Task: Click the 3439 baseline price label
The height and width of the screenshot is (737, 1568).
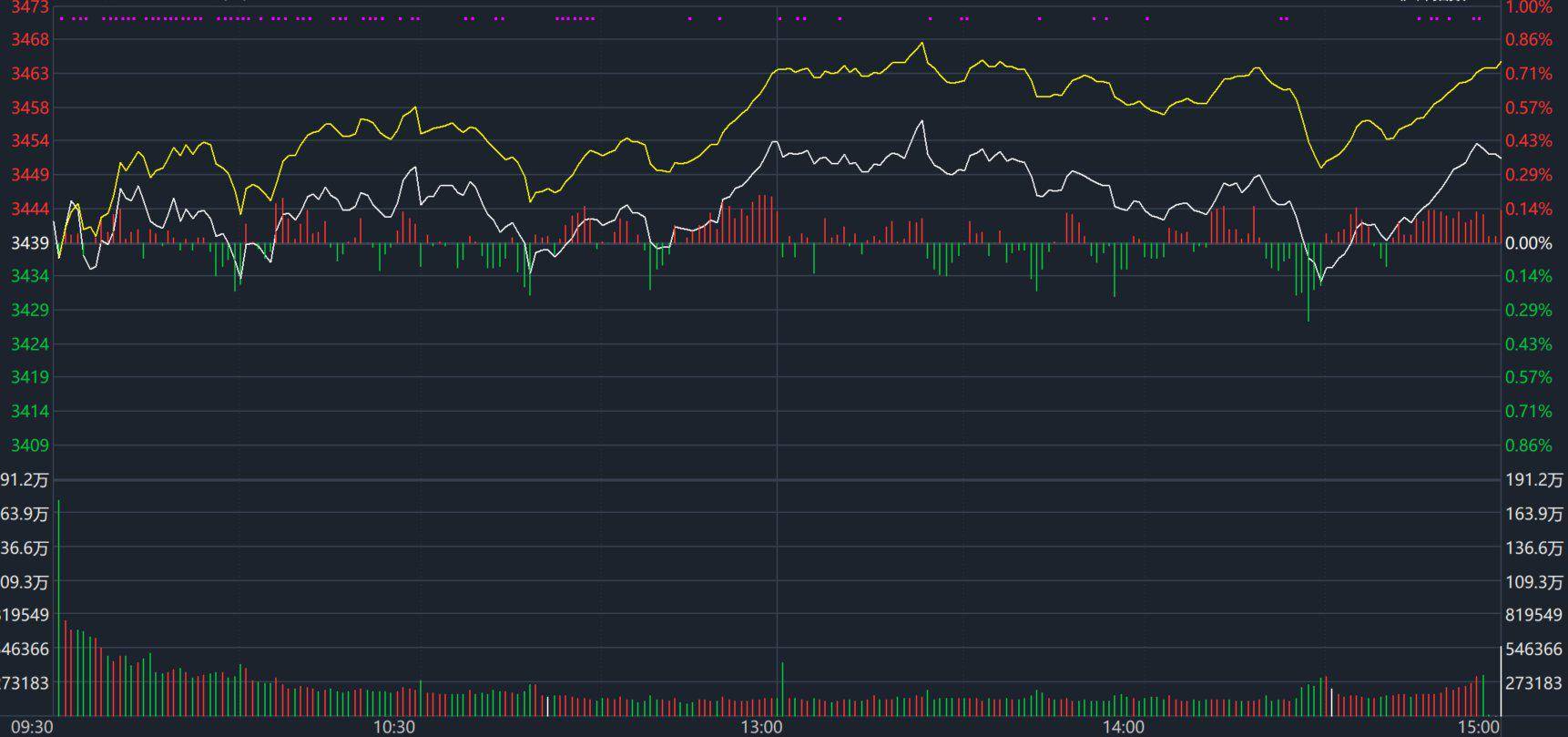Action: (30, 243)
